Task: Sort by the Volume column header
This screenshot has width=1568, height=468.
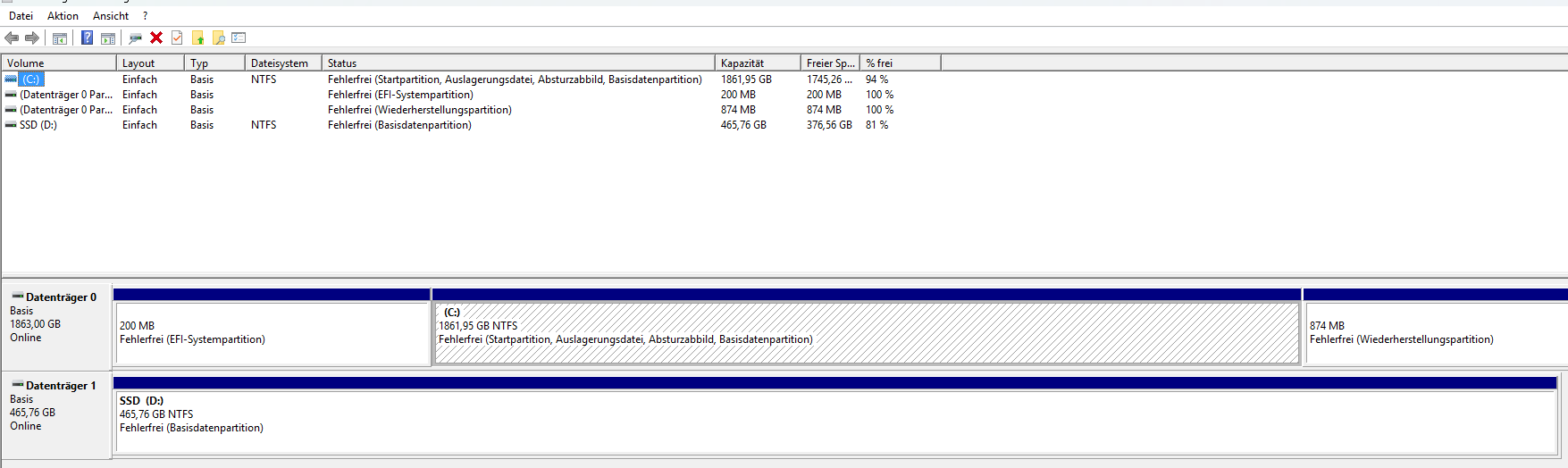Action: click(x=59, y=63)
